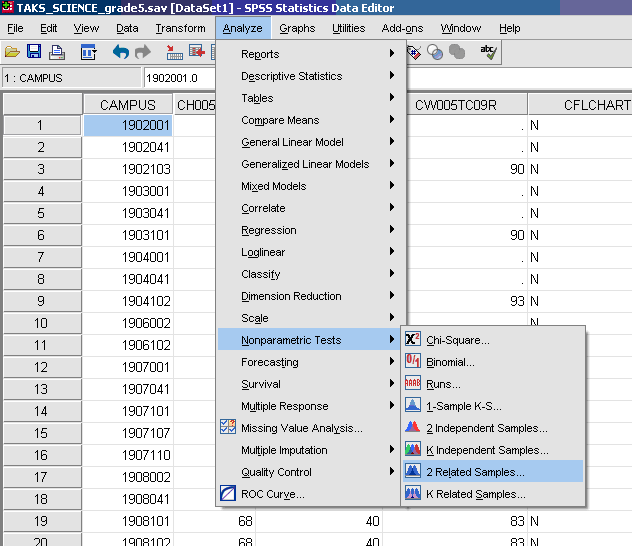
Task: Expand the Compare Means submenu
Action: 280,120
